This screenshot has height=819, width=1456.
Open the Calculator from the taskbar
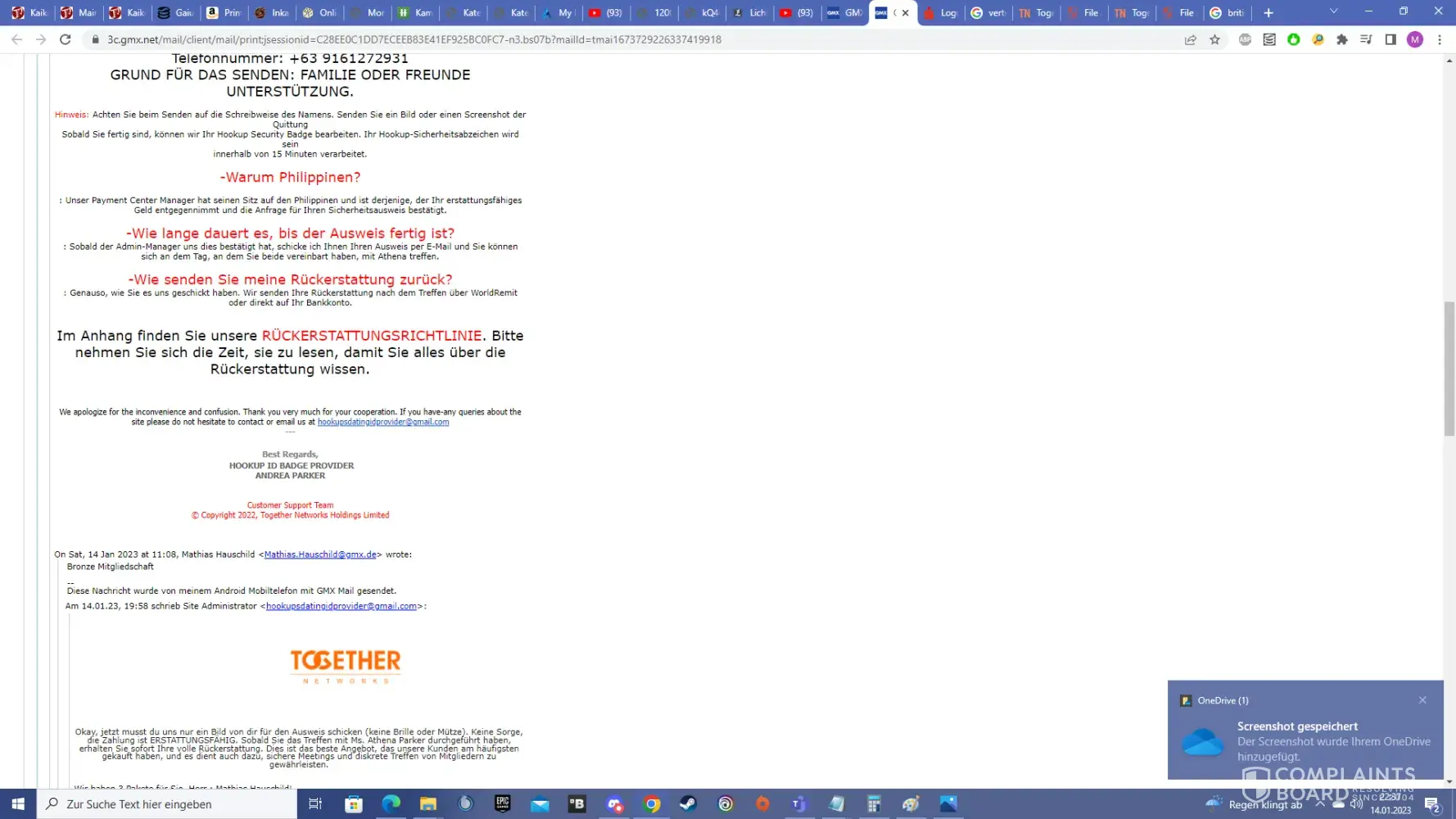874,804
